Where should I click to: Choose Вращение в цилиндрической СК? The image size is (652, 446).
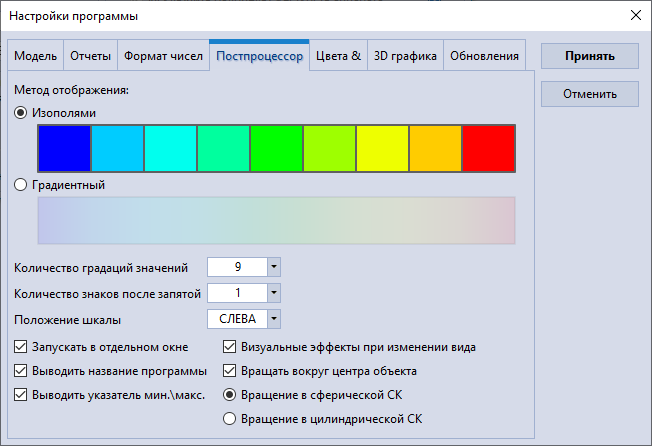(x=230, y=419)
